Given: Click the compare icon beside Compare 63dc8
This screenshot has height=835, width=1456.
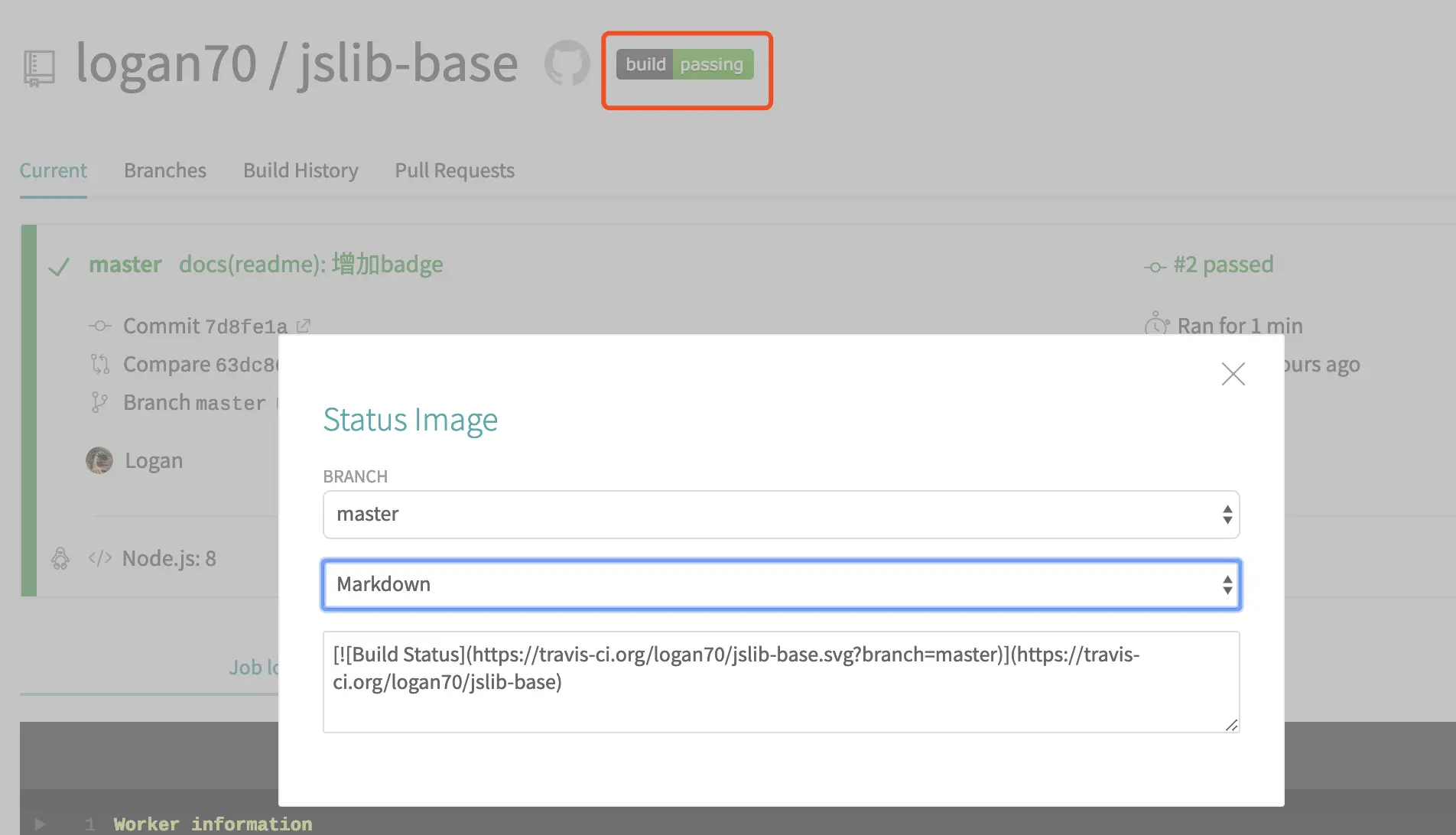Looking at the screenshot, I should click(99, 364).
